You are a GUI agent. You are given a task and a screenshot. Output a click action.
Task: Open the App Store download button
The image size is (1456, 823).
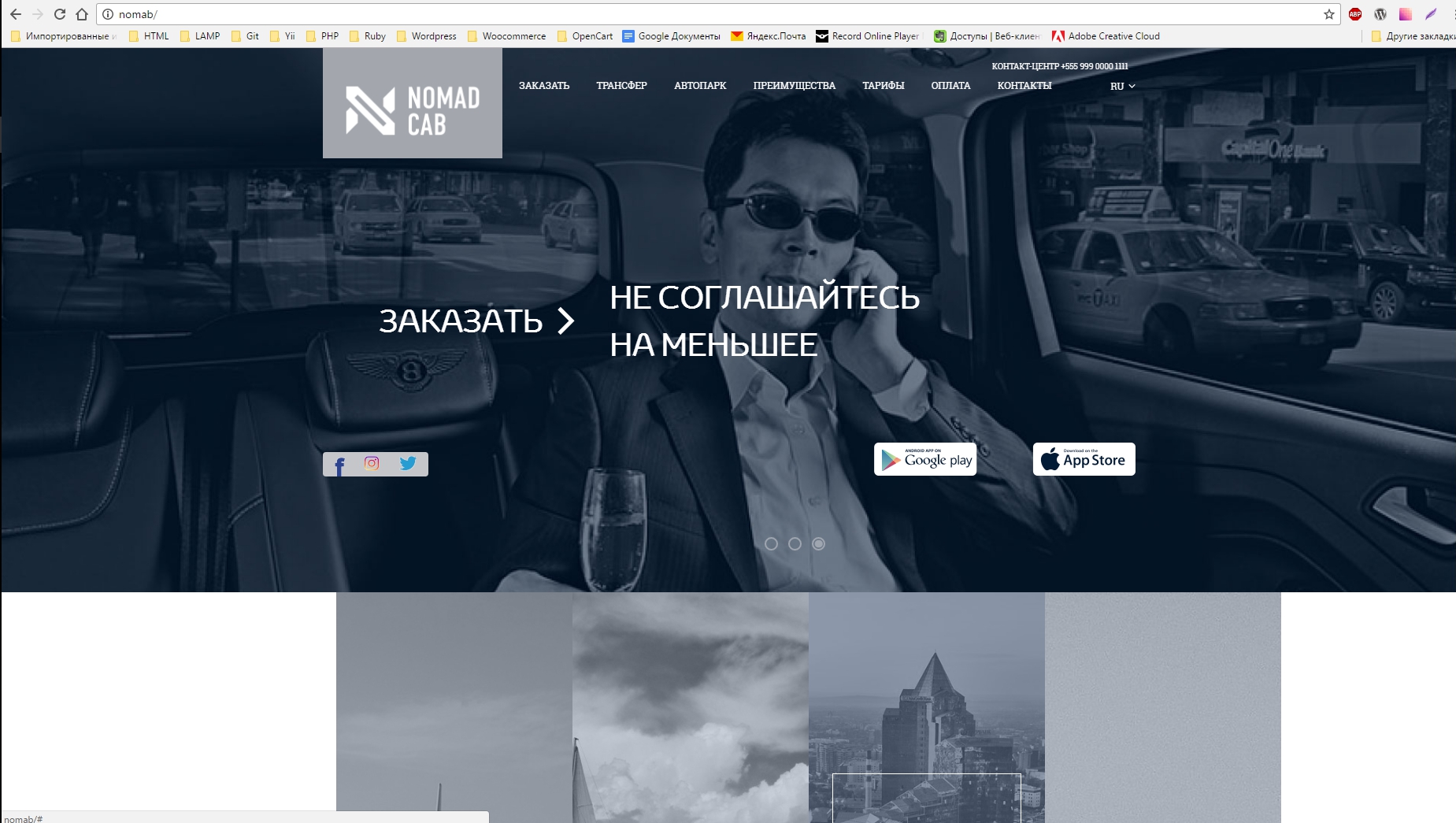(1084, 459)
